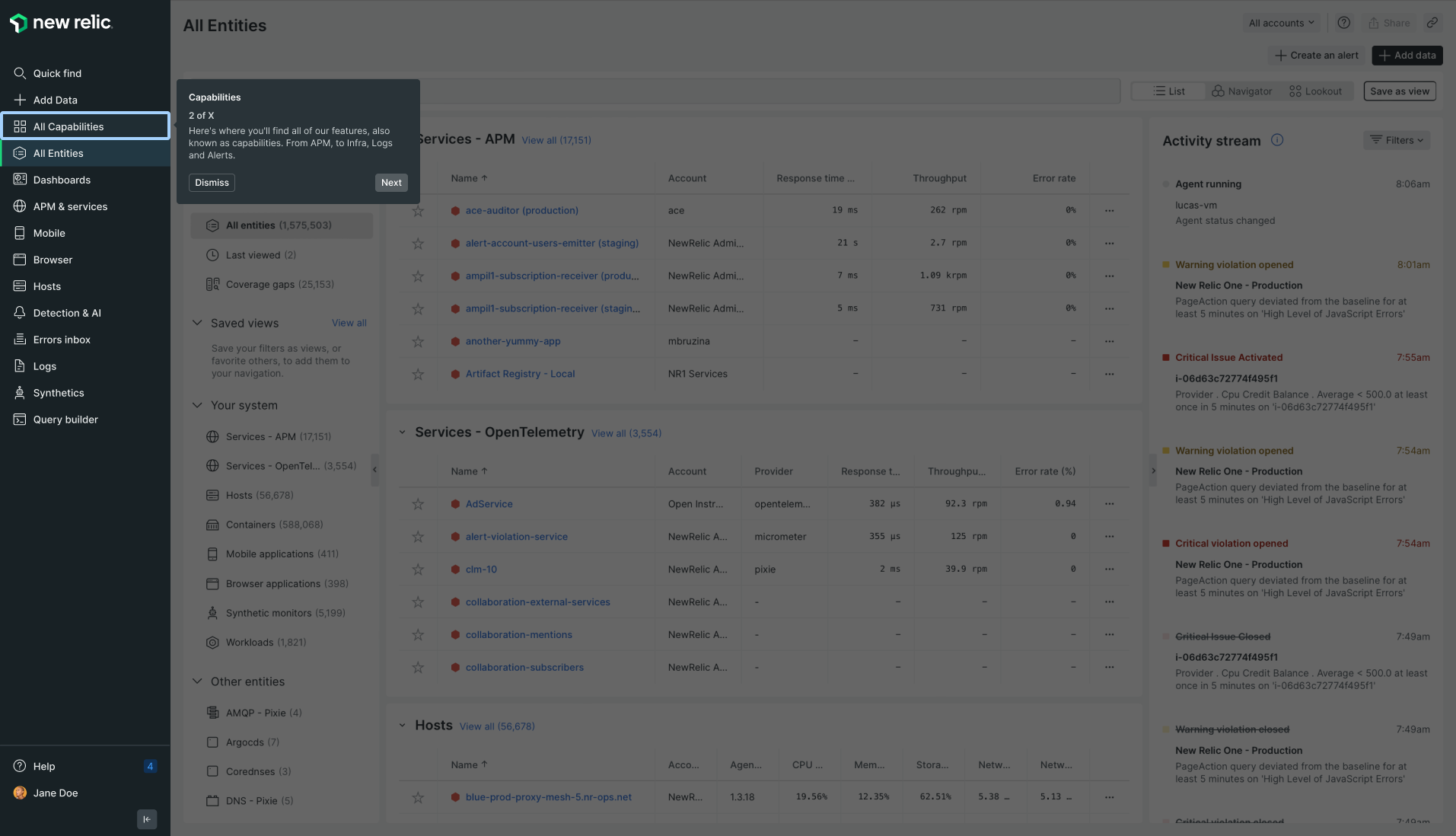Click Create an alert

pyautogui.click(x=1317, y=56)
